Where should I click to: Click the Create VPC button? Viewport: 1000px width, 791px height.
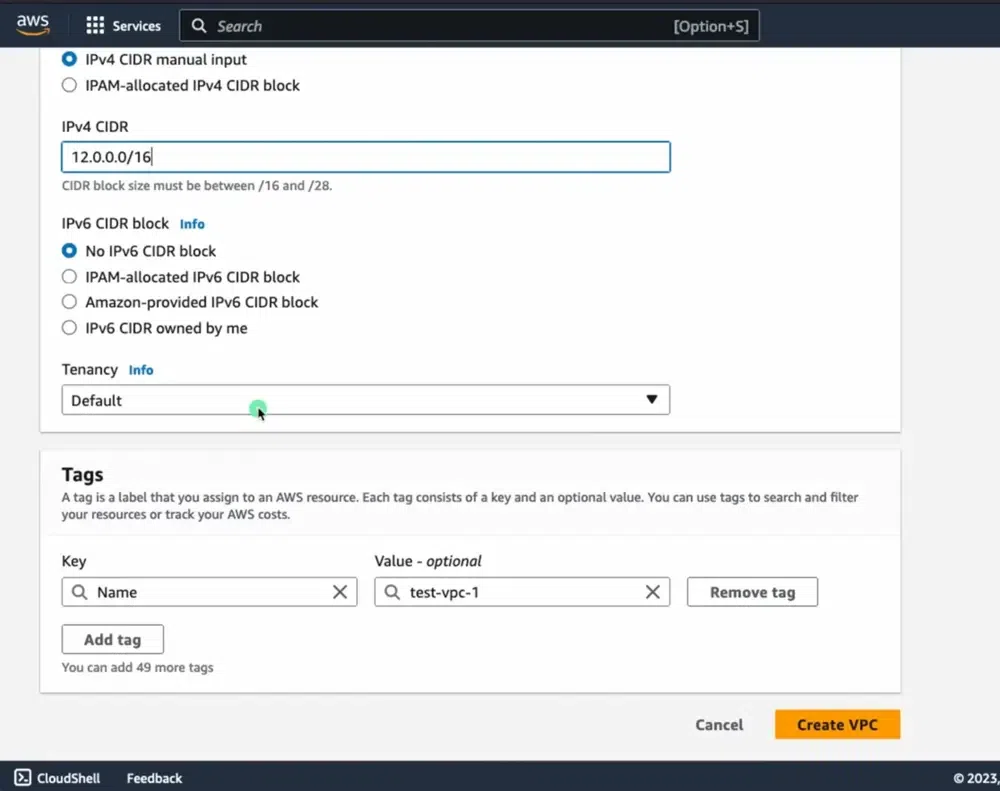[837, 724]
